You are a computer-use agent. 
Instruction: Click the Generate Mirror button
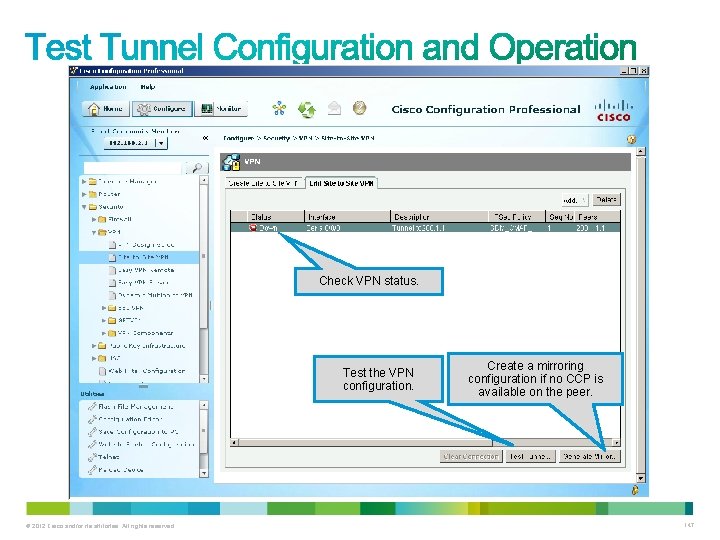590,456
